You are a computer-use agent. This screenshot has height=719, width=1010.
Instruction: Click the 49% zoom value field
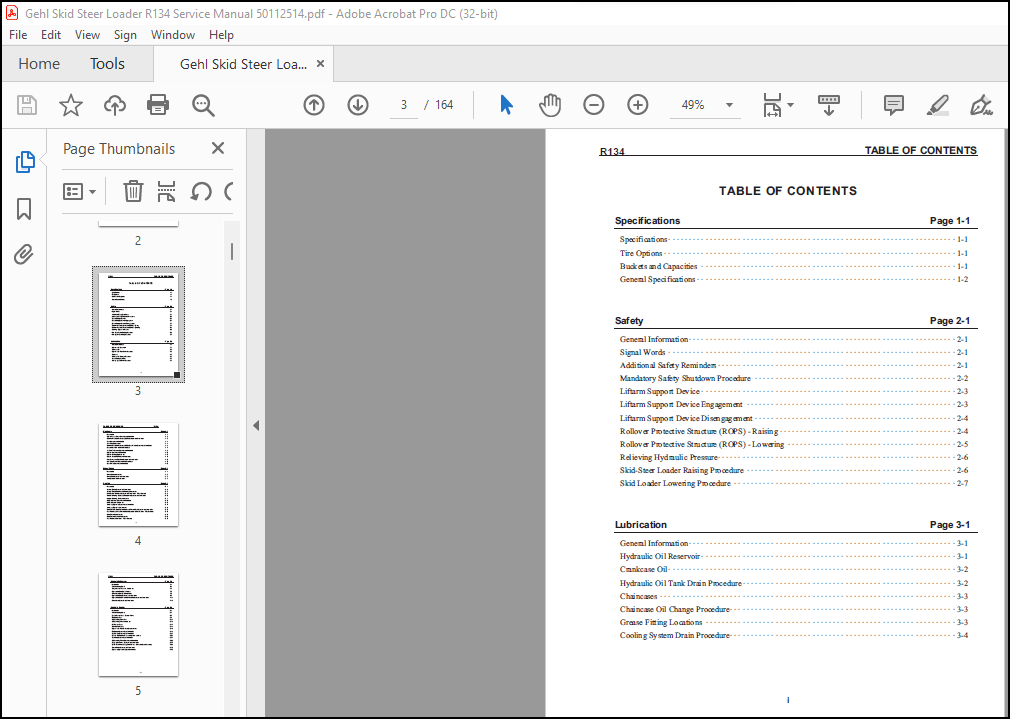point(693,105)
